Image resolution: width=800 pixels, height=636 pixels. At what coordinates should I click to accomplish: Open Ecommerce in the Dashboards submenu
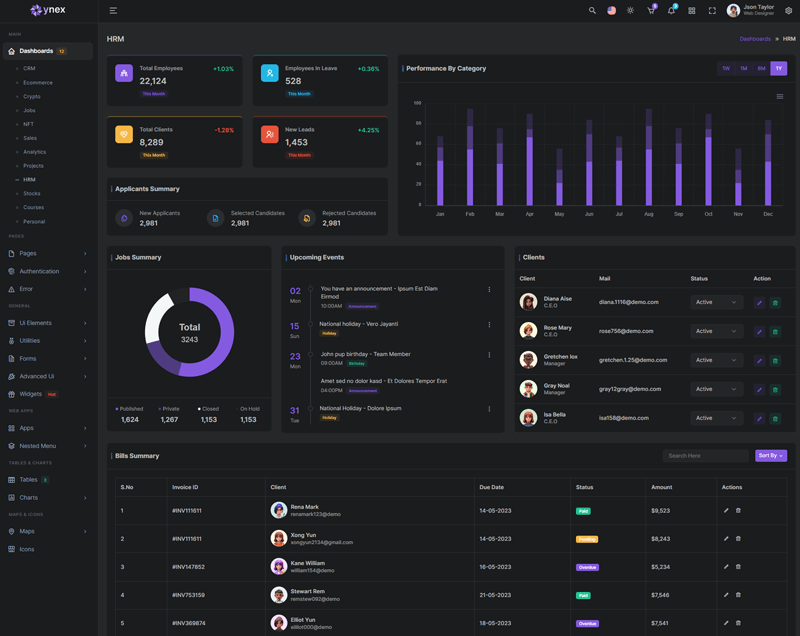tap(38, 83)
